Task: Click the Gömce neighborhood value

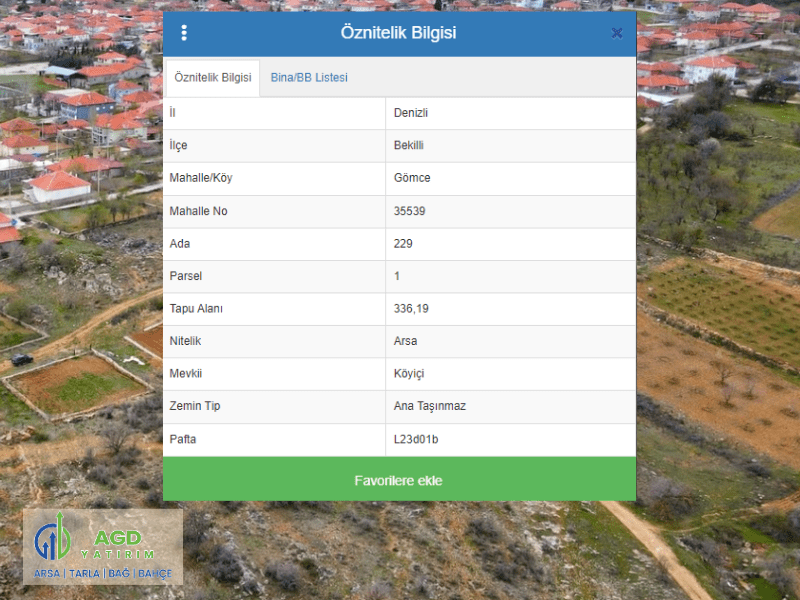Action: [x=412, y=178]
